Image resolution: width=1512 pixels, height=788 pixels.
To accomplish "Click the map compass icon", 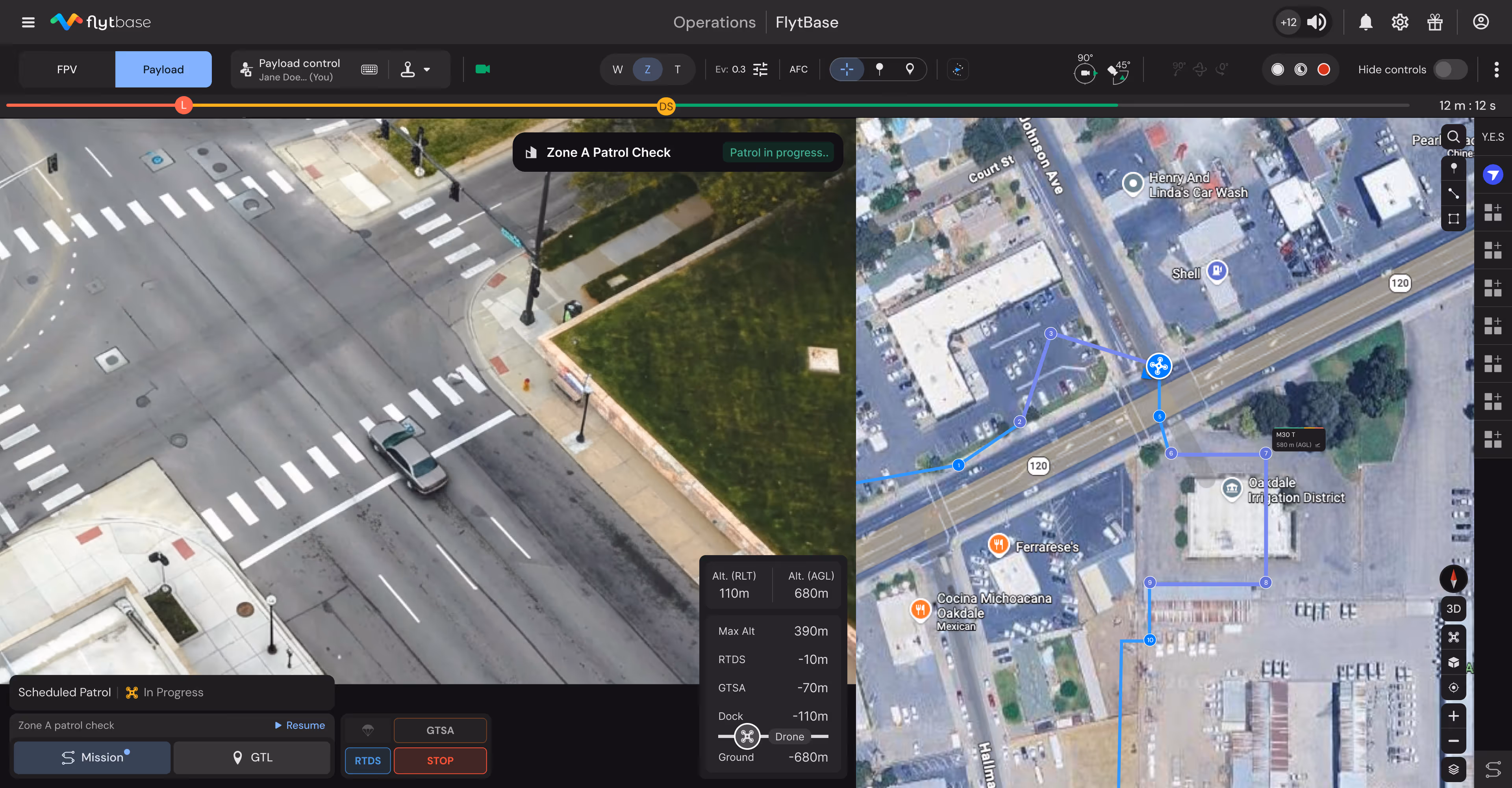I will [x=1453, y=578].
